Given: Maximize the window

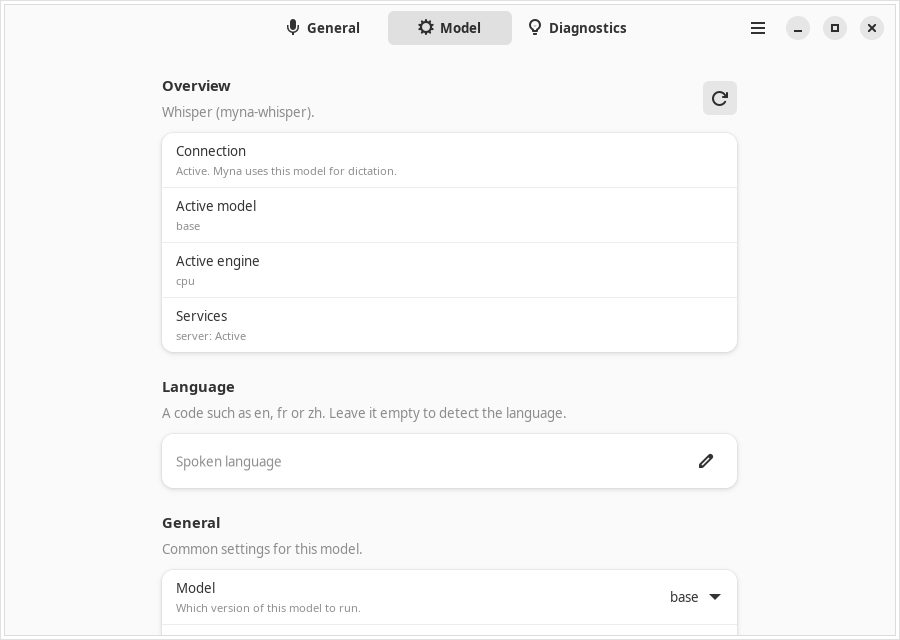Looking at the screenshot, I should (x=835, y=28).
